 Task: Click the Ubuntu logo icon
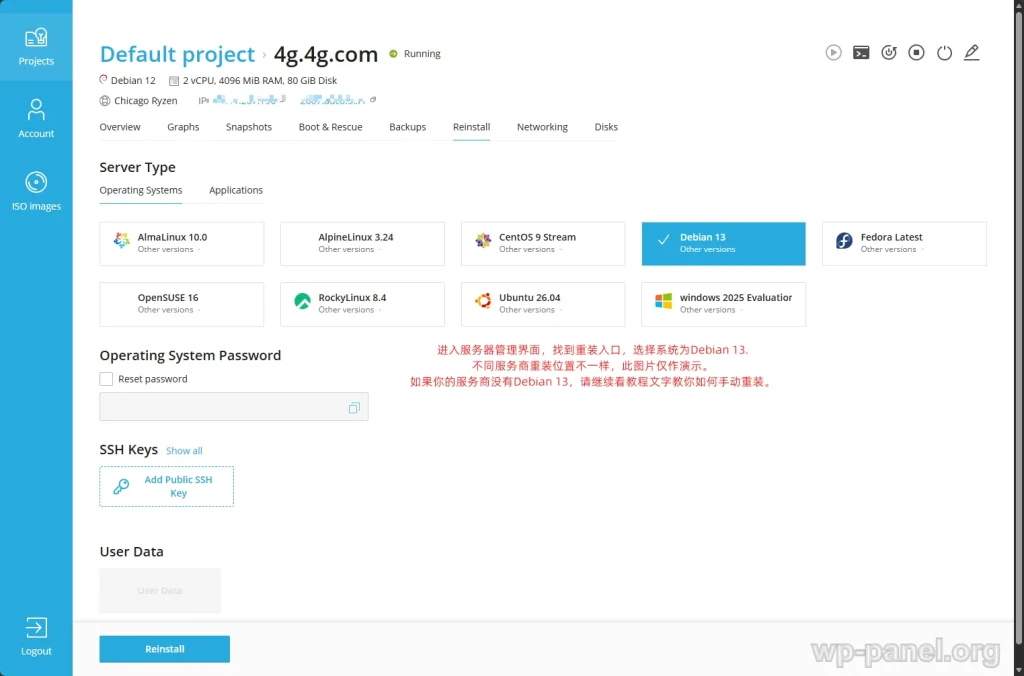(483, 300)
